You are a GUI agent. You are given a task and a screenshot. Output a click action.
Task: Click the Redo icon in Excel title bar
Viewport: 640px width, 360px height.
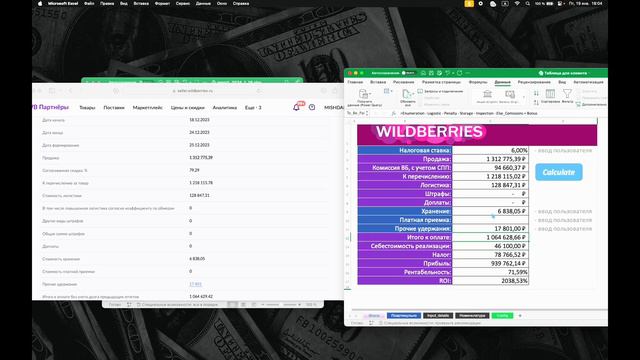(x=460, y=73)
